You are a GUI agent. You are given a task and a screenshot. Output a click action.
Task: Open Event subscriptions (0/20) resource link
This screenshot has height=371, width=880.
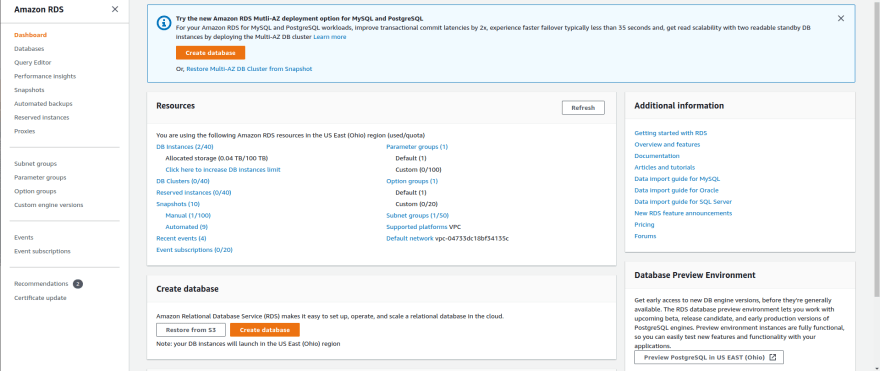click(x=194, y=250)
